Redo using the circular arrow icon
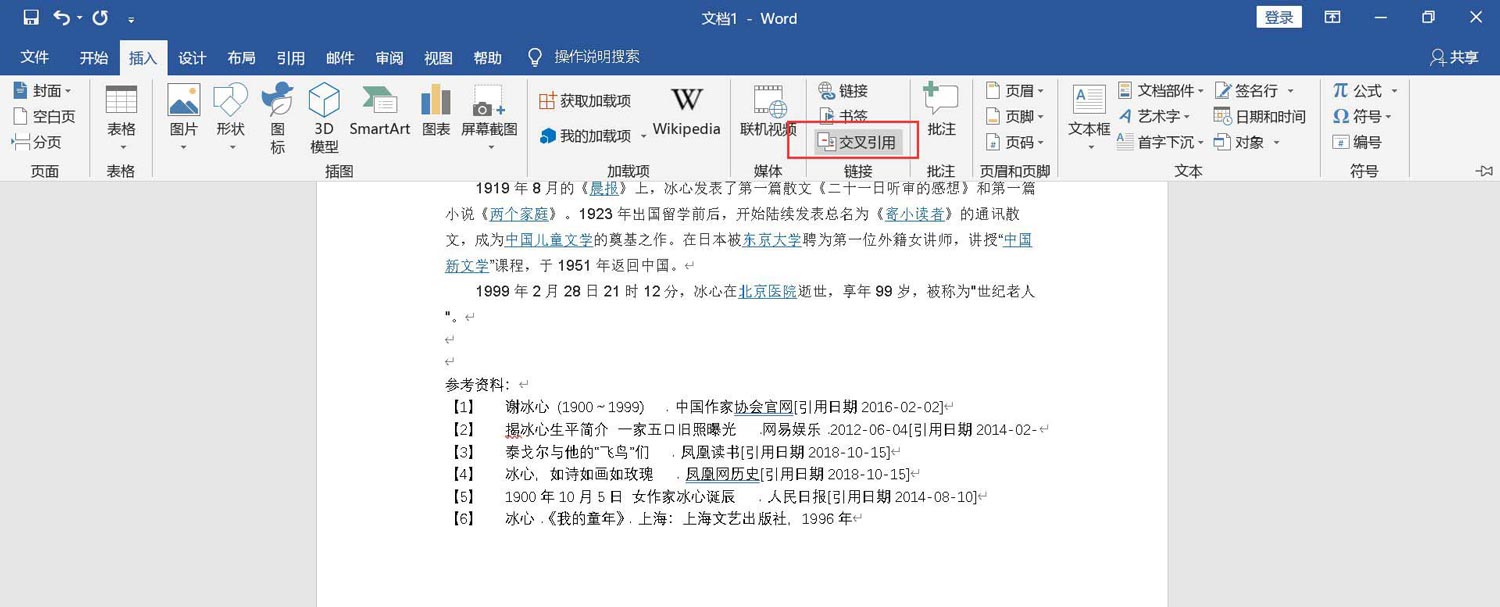 tap(100, 17)
